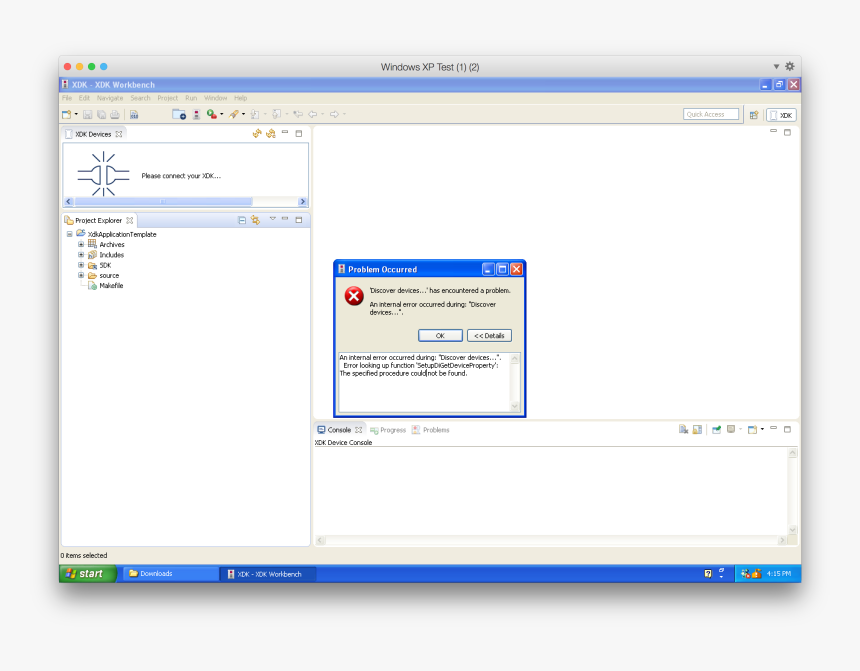Image resolution: width=860 pixels, height=671 pixels.
Task: Open the Navigate menu
Action: (x=110, y=98)
